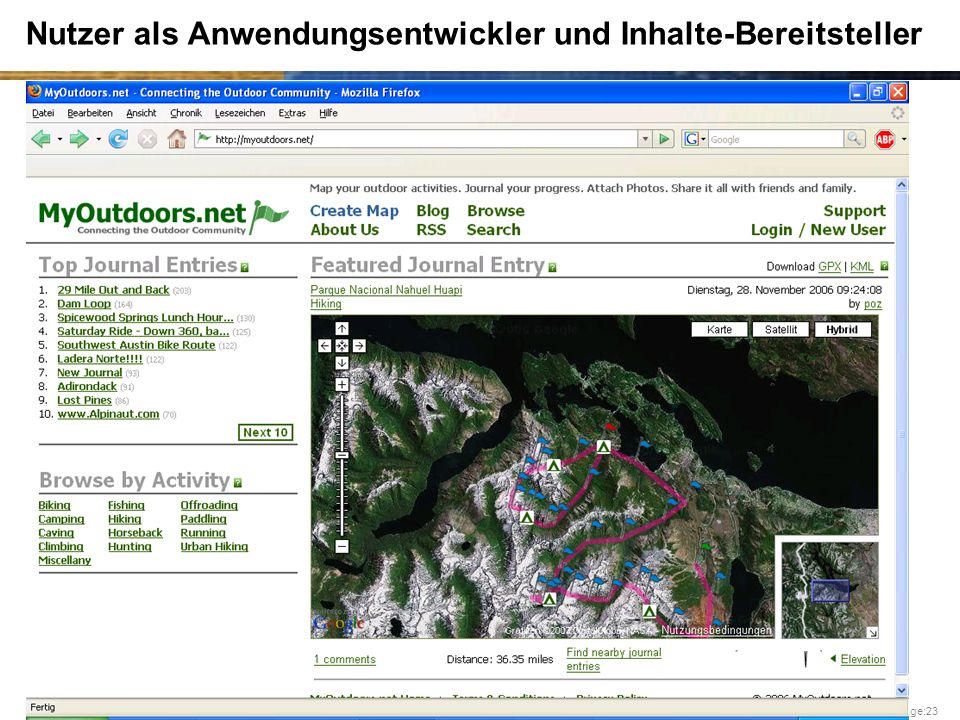Pan the map right with the arrow
Screen dimensions: 960x720
(x=359, y=346)
